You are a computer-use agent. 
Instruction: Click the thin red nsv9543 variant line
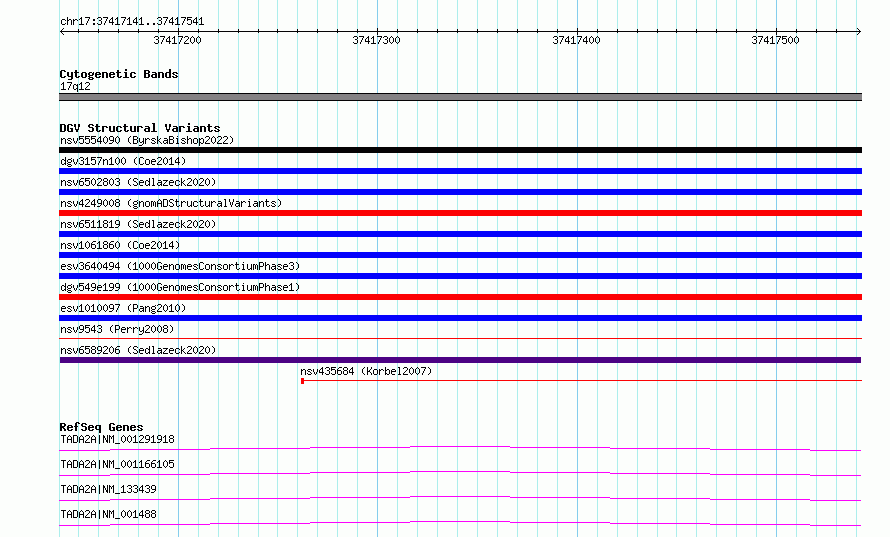coord(460,338)
